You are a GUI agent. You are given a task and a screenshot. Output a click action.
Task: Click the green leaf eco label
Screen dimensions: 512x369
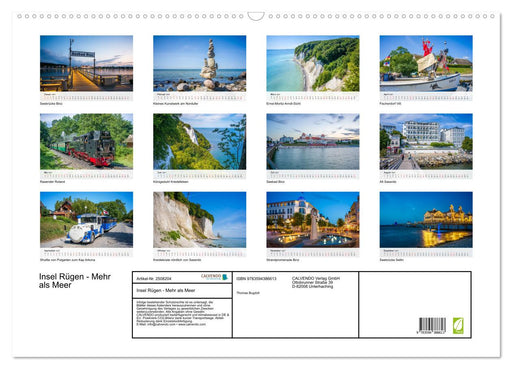tap(458, 326)
